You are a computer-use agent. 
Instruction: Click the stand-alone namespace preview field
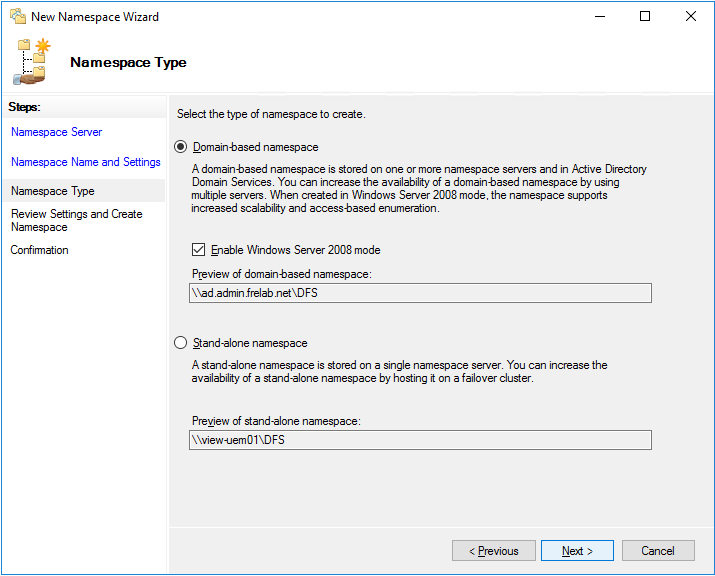(420, 440)
